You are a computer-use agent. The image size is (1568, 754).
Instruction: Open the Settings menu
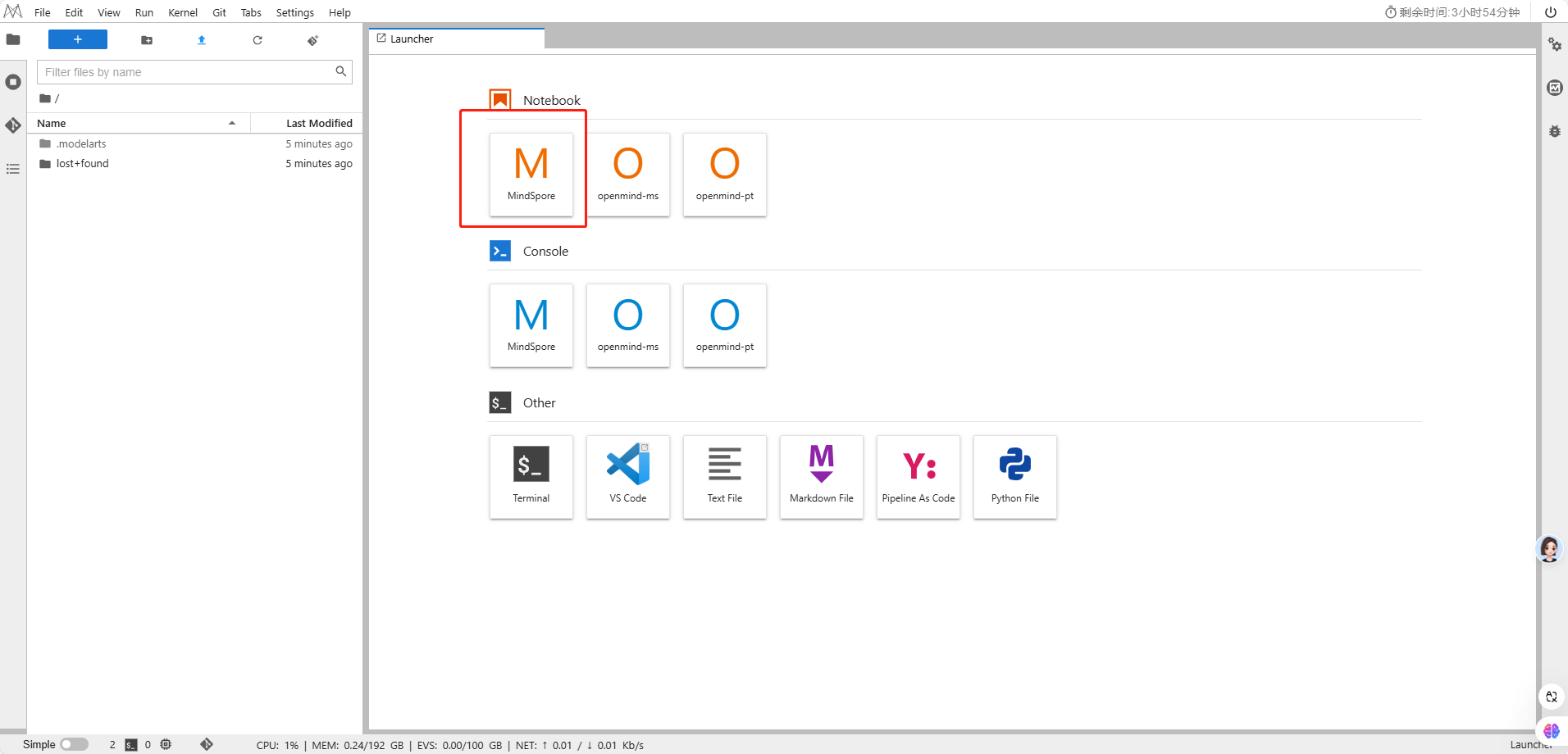tap(295, 12)
